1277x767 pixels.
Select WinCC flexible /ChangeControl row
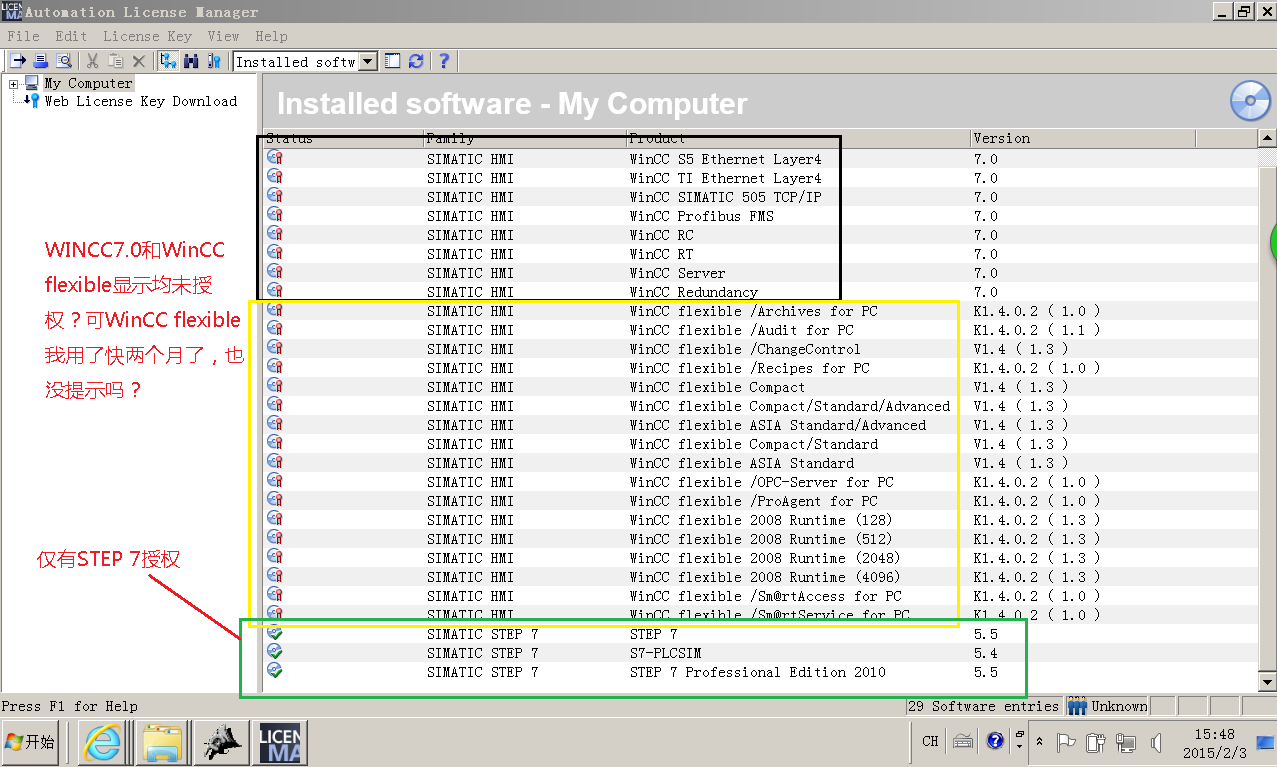click(745, 349)
